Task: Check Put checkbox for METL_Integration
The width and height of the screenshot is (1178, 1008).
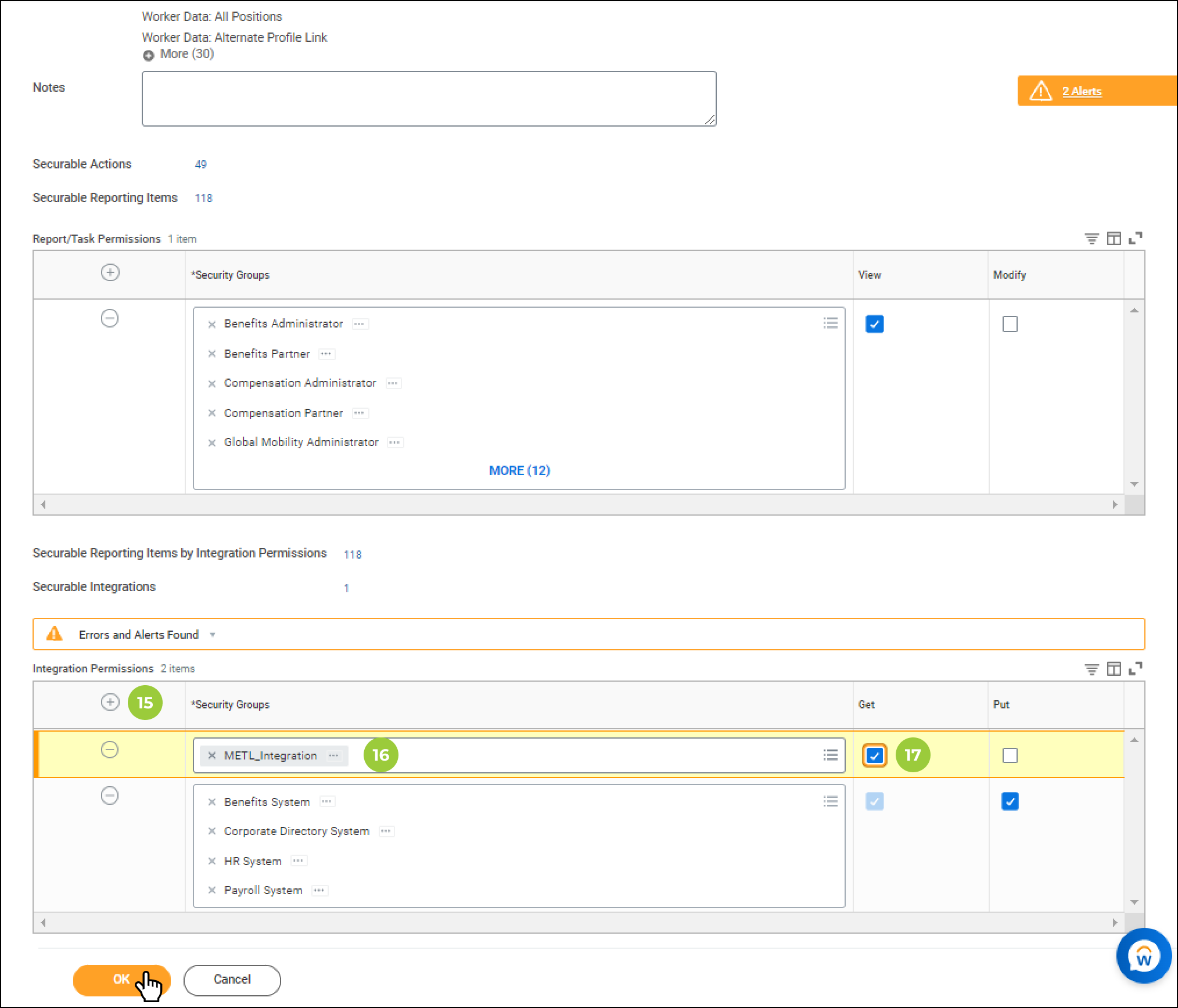Action: 1010,755
